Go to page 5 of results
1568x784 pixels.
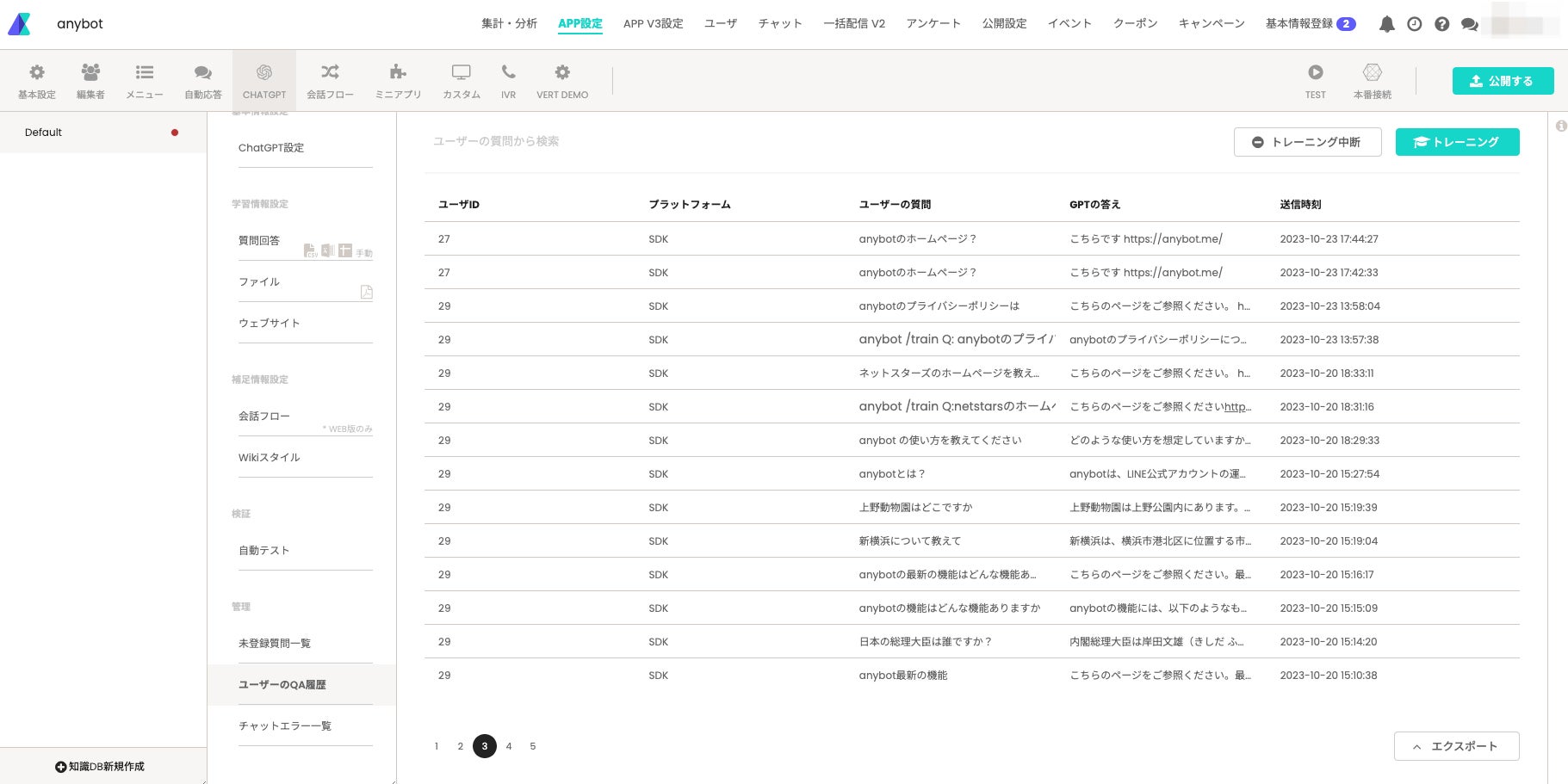[x=533, y=746]
